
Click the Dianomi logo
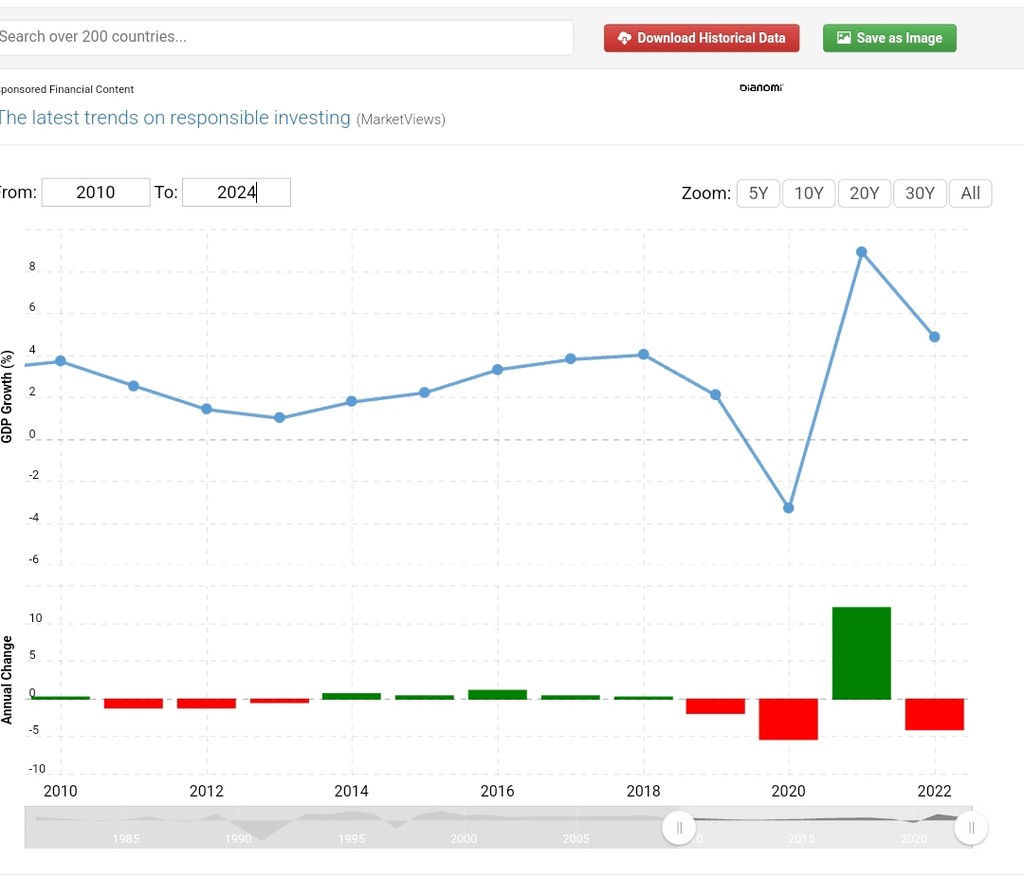761,87
